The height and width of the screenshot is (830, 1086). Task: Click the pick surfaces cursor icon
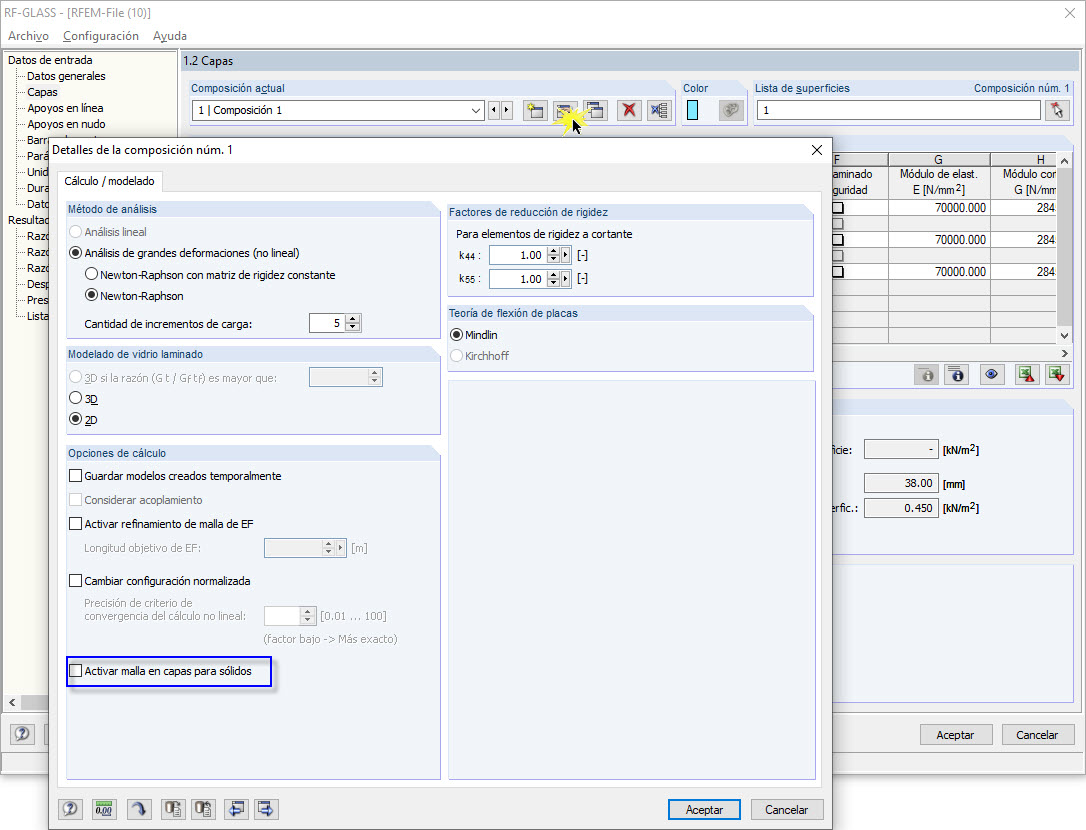coord(1057,110)
